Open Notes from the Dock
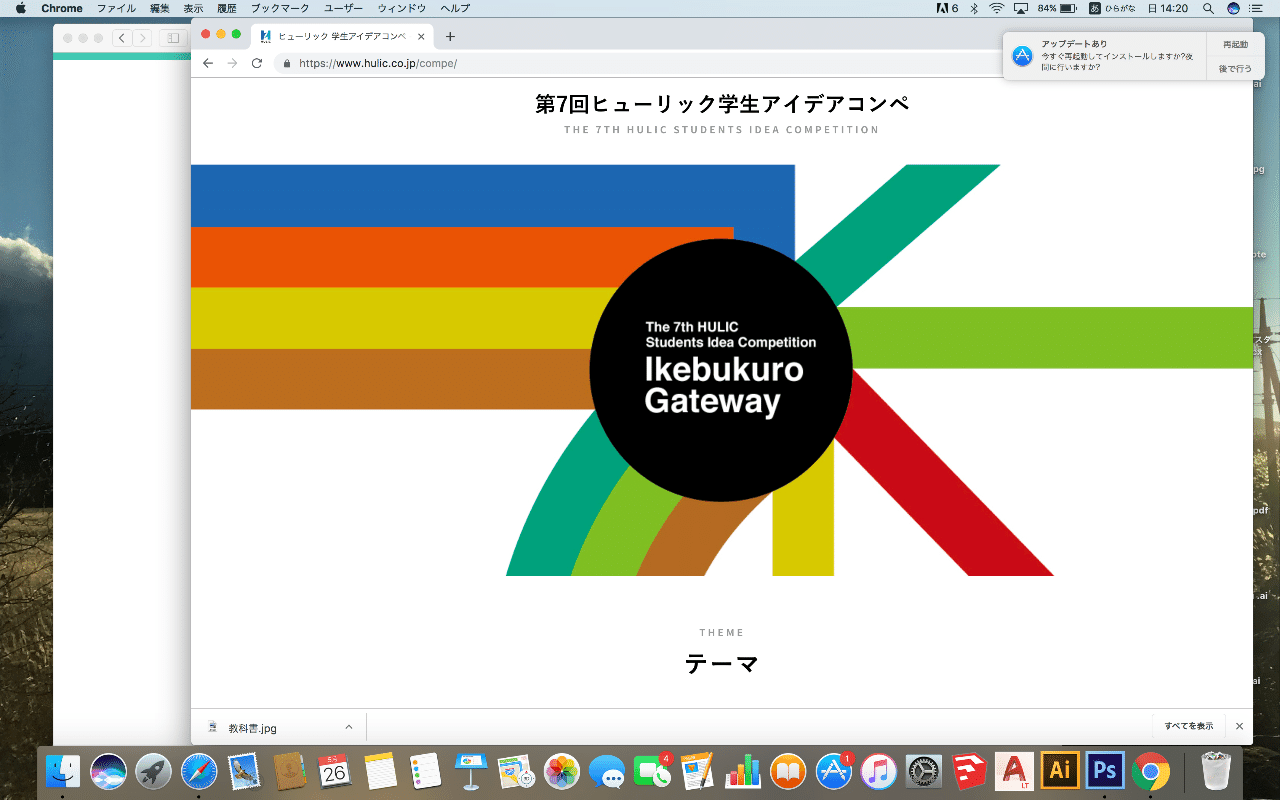 point(381,771)
